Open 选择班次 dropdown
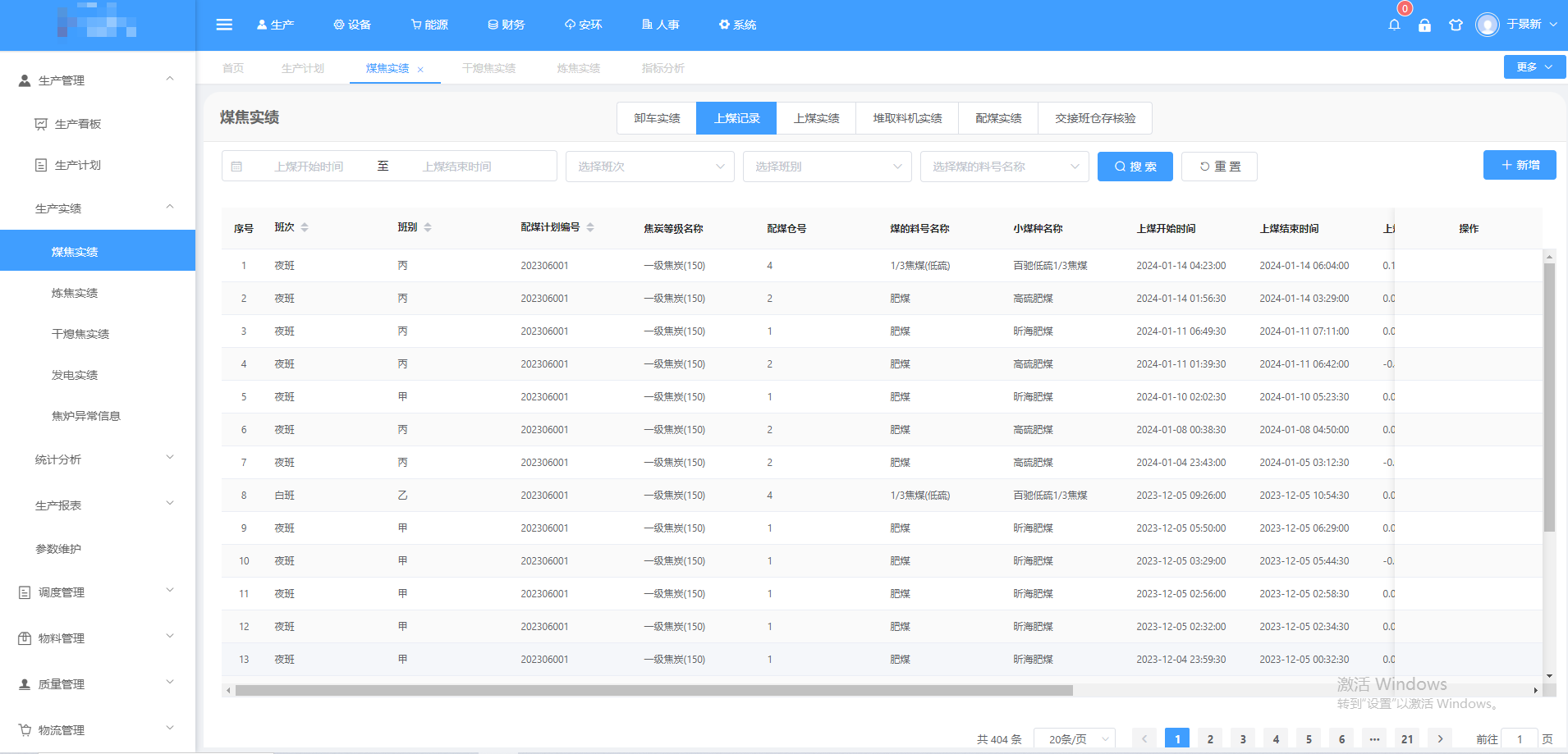 point(650,167)
